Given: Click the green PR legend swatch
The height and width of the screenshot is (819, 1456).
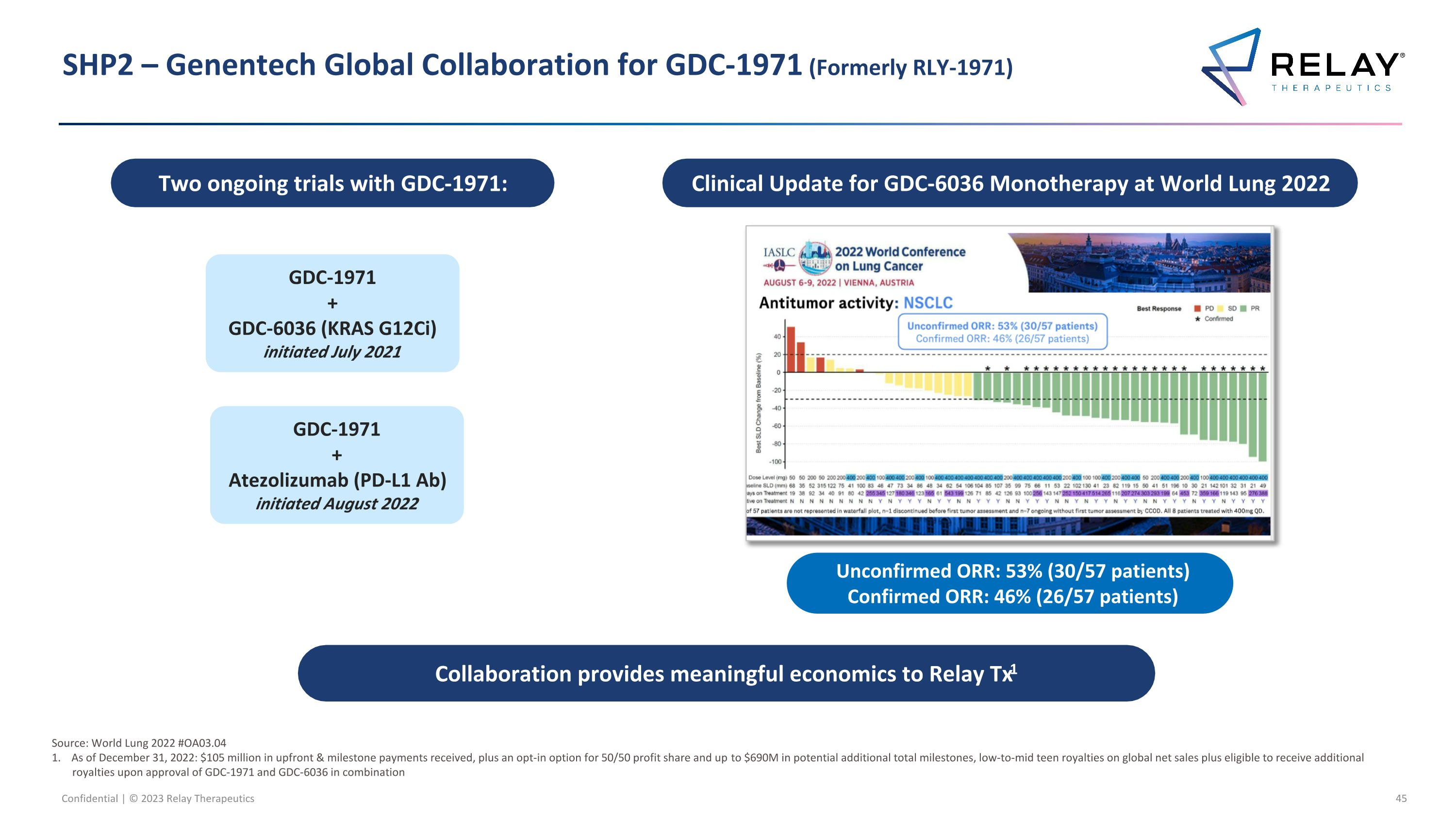Looking at the screenshot, I should click(x=1243, y=309).
